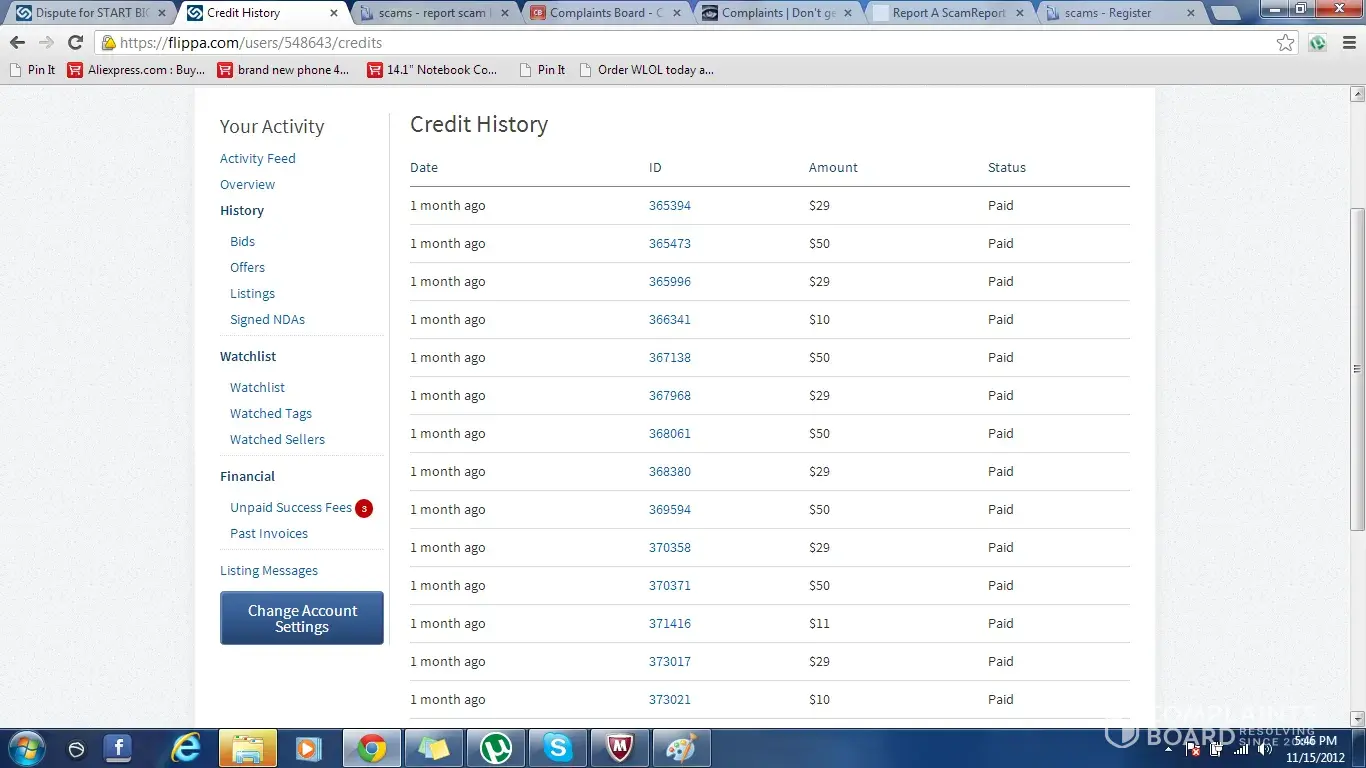Click the browser Forward arrow
The height and width of the screenshot is (768, 1366).
pyautogui.click(x=46, y=43)
